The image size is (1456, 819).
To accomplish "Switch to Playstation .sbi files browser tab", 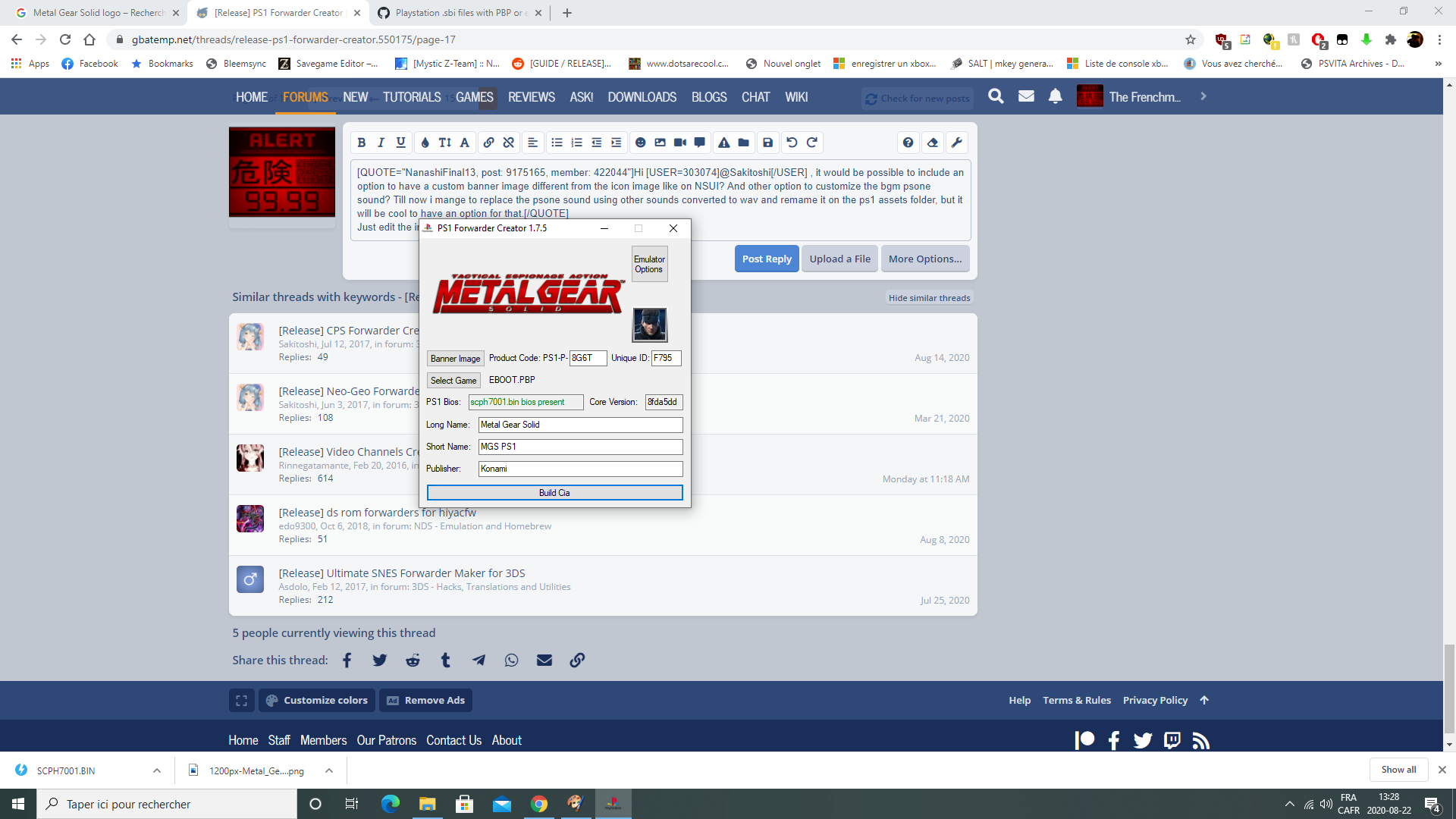I will coord(460,13).
